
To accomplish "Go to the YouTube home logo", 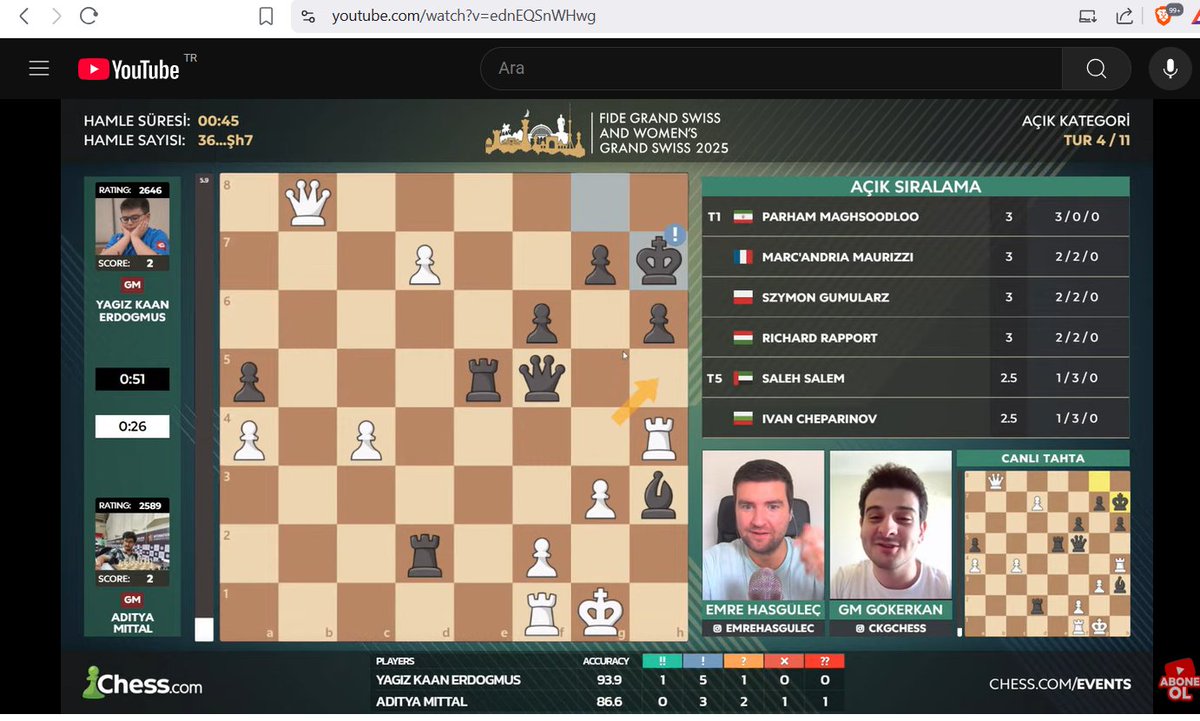I will click(129, 68).
